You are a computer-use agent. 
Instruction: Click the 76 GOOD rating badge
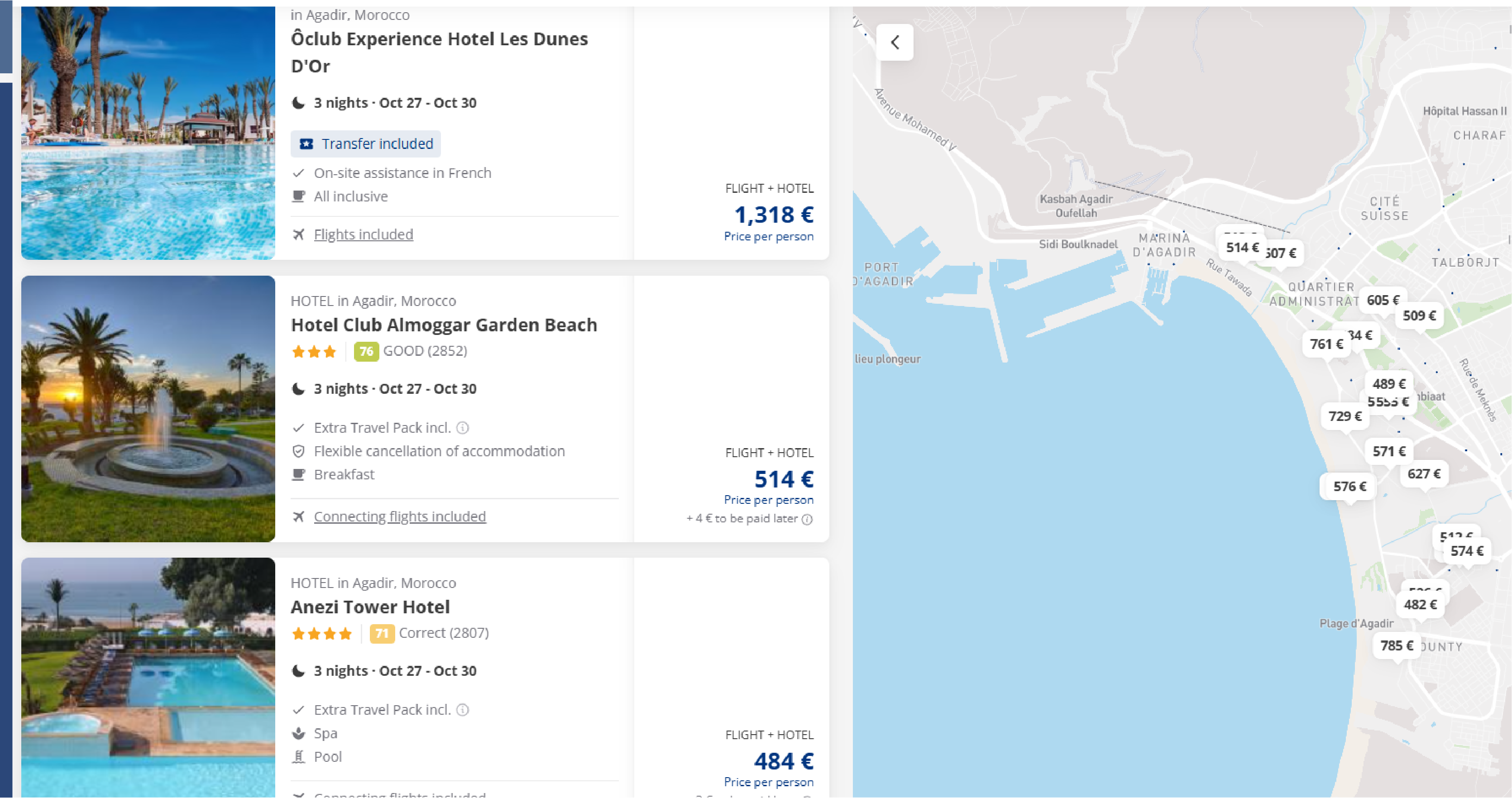pos(366,351)
